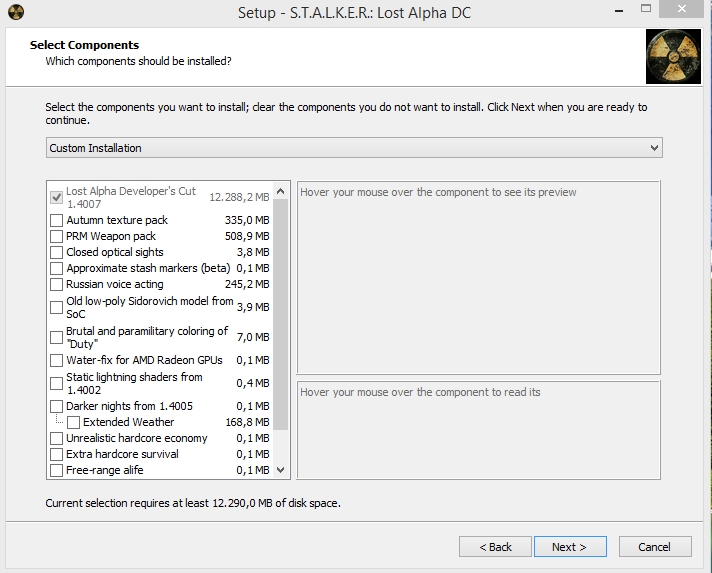Check the Free-range alife component
This screenshot has height=573, width=712.
(x=56, y=470)
